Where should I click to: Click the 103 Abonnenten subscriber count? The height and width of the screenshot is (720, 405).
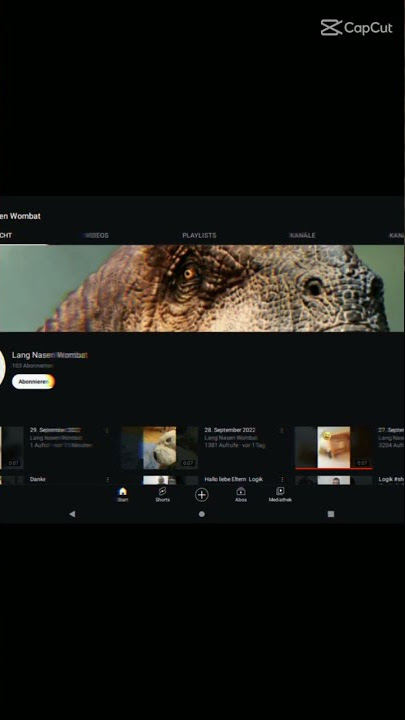click(32, 366)
